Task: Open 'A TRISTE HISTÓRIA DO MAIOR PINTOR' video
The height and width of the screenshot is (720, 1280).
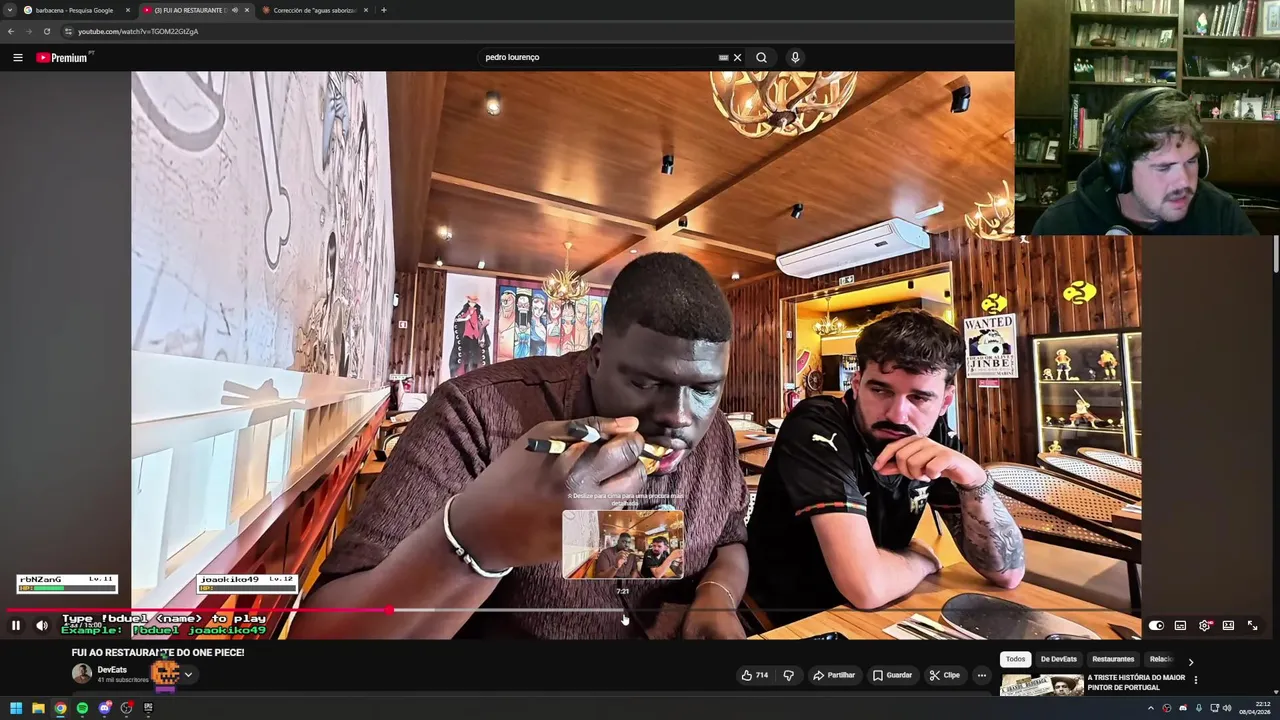Action: [1136, 682]
